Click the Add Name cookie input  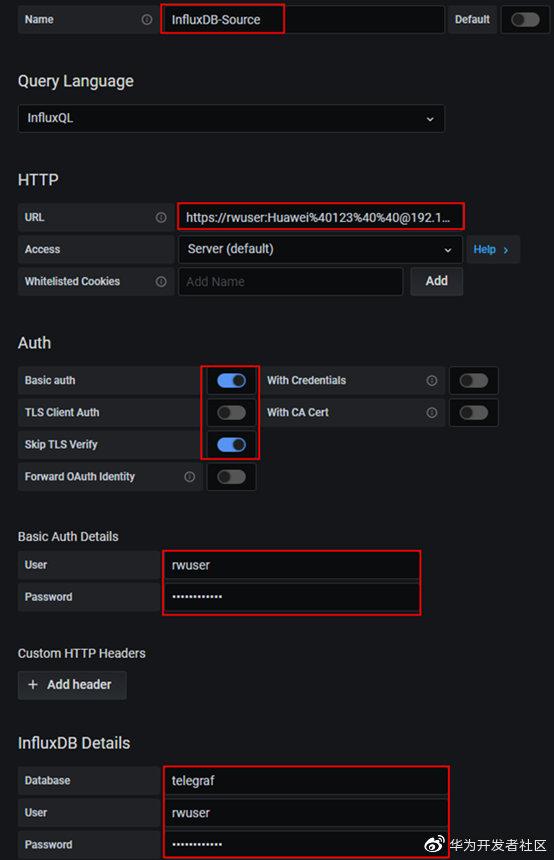click(x=291, y=281)
